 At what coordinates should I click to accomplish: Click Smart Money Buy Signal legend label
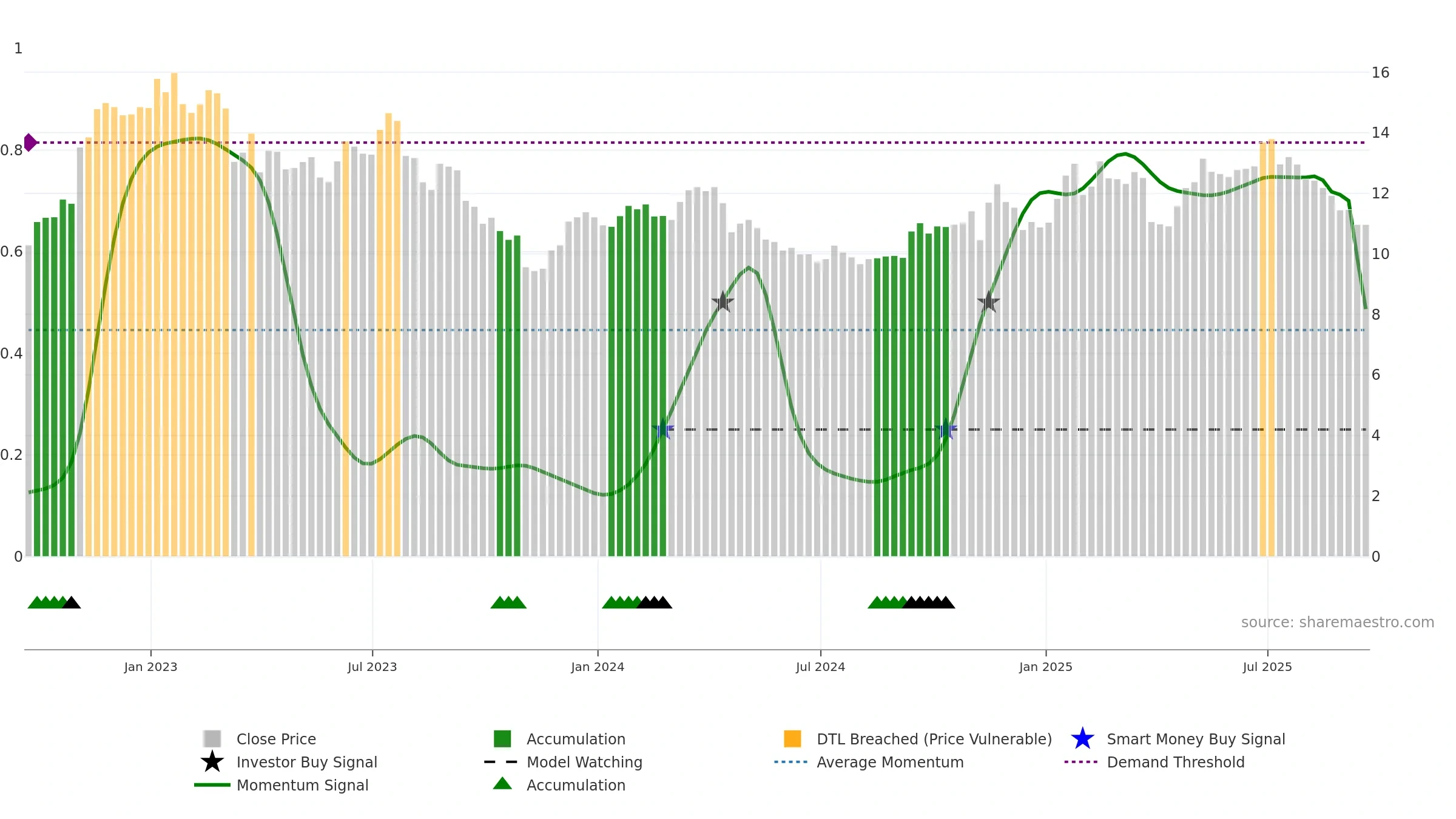coord(1196,739)
